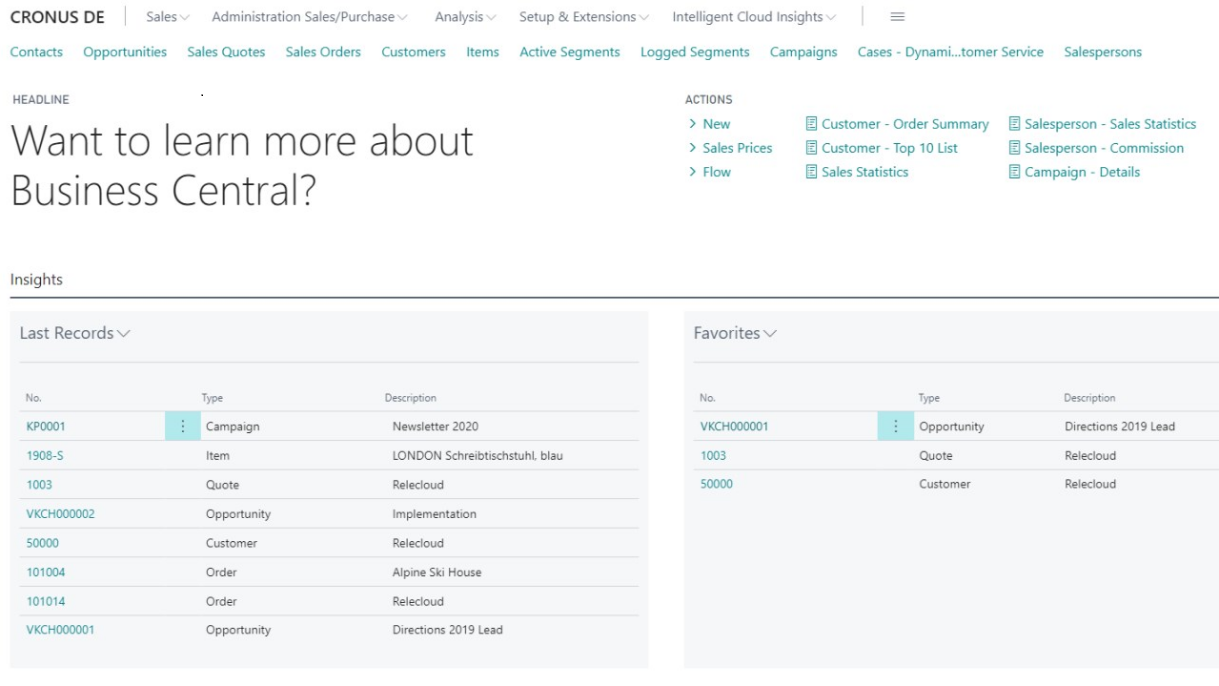Open the Intelligent Cloud Insights menu
This screenshot has width=1219, height=686.
[754, 17]
